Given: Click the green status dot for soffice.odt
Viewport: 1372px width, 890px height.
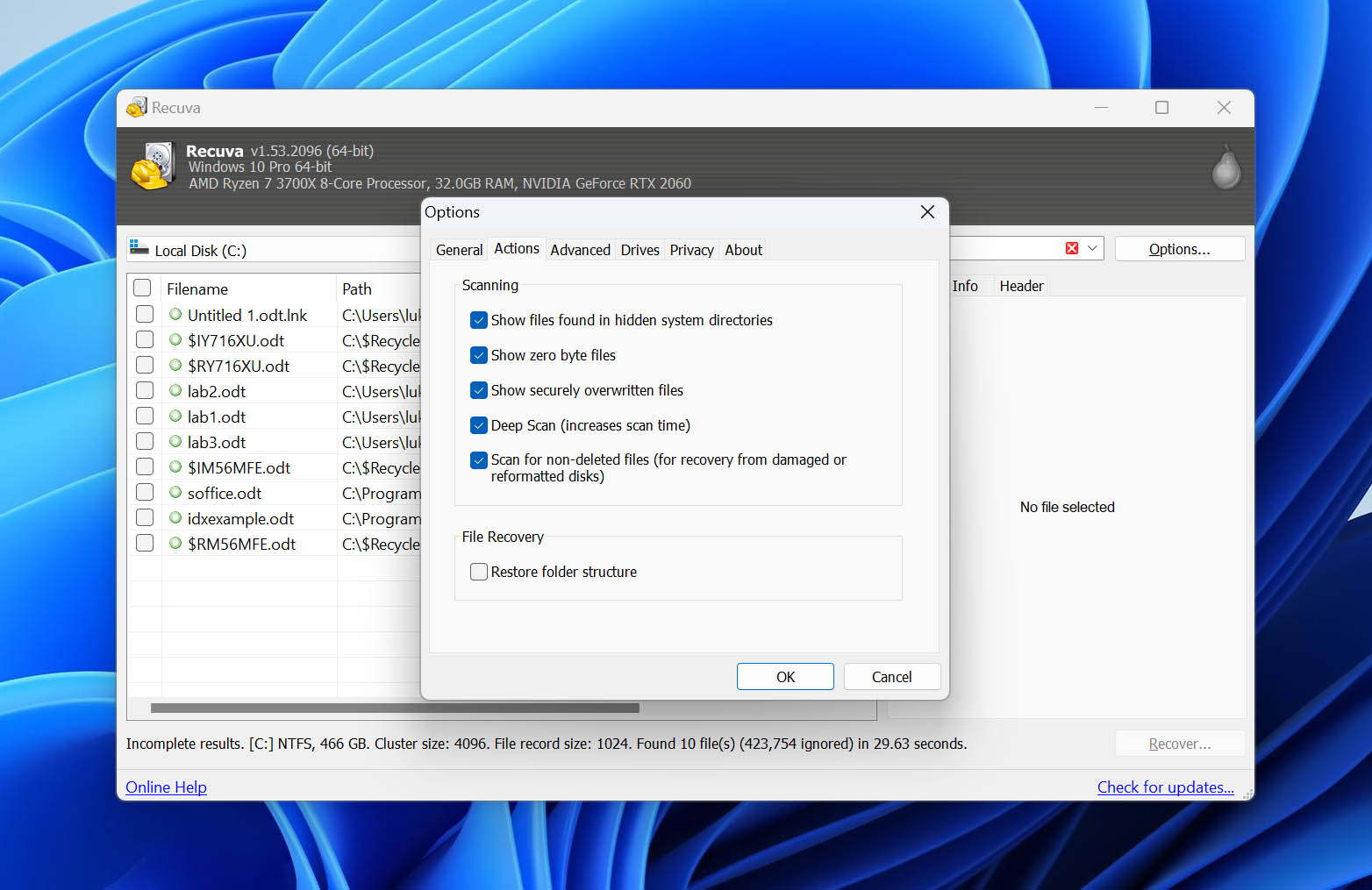Looking at the screenshot, I should click(175, 493).
